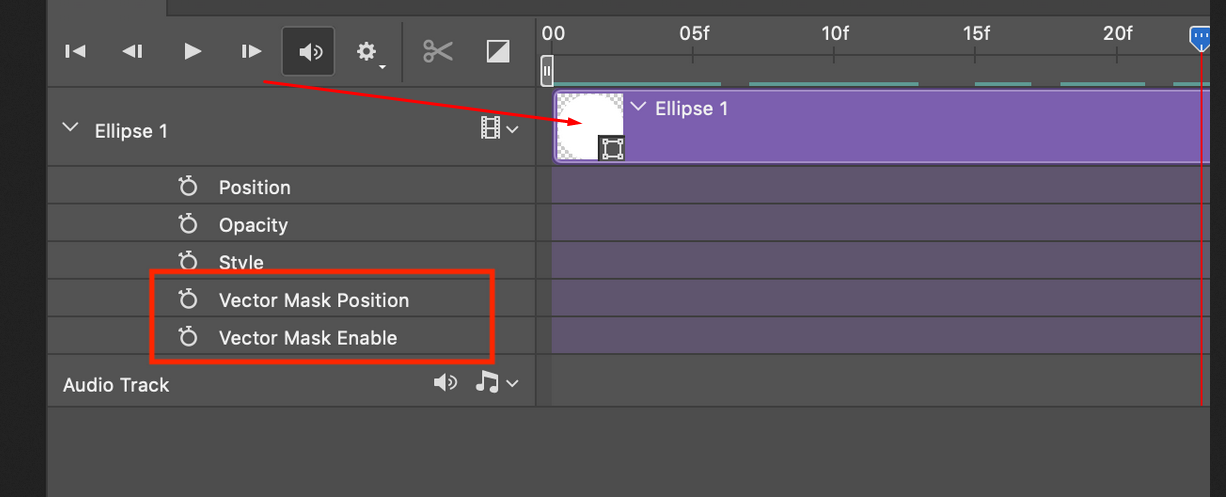Step back to previous frame
This screenshot has height=497, width=1226.
point(132,51)
